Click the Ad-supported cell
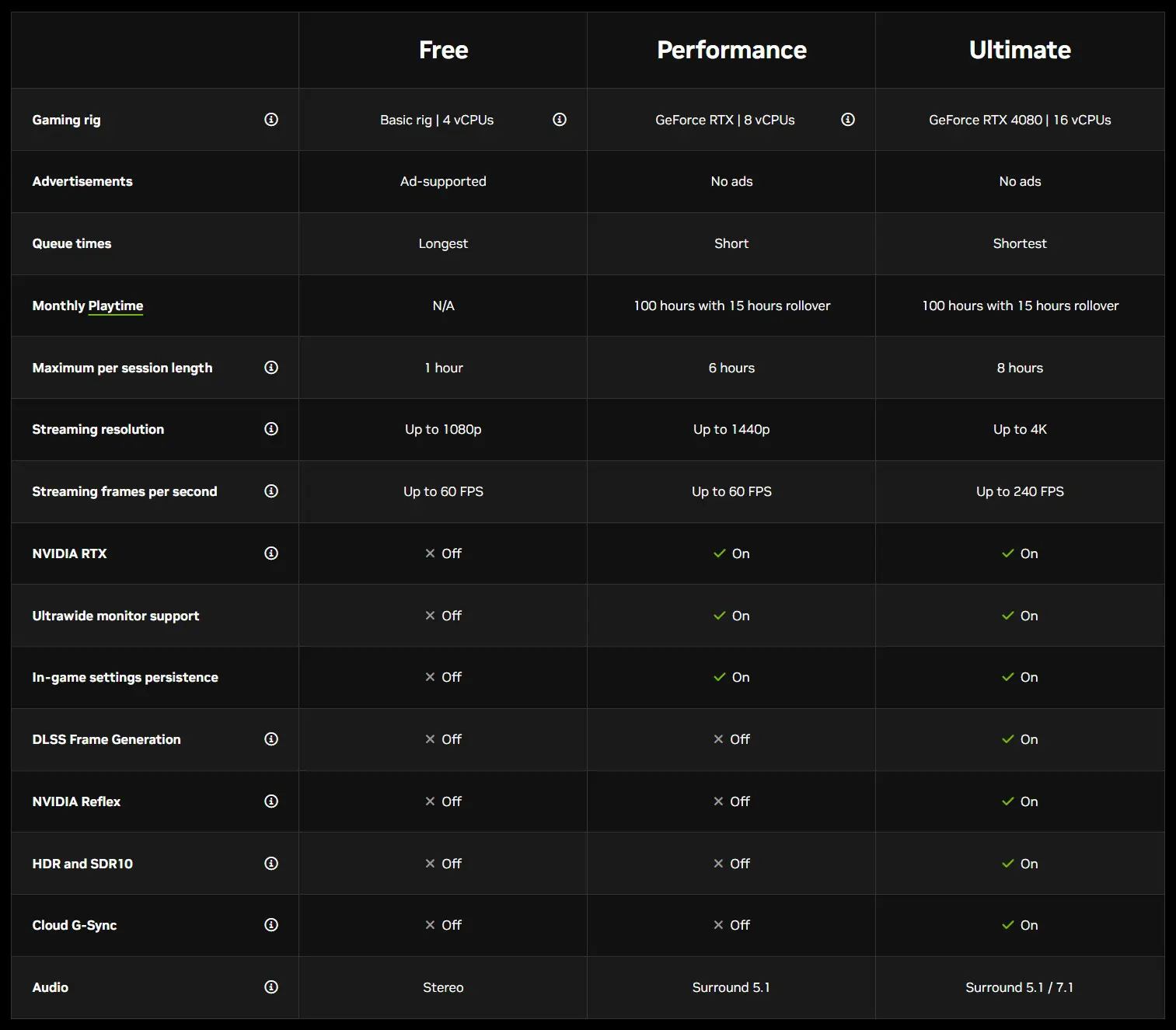 coord(443,181)
